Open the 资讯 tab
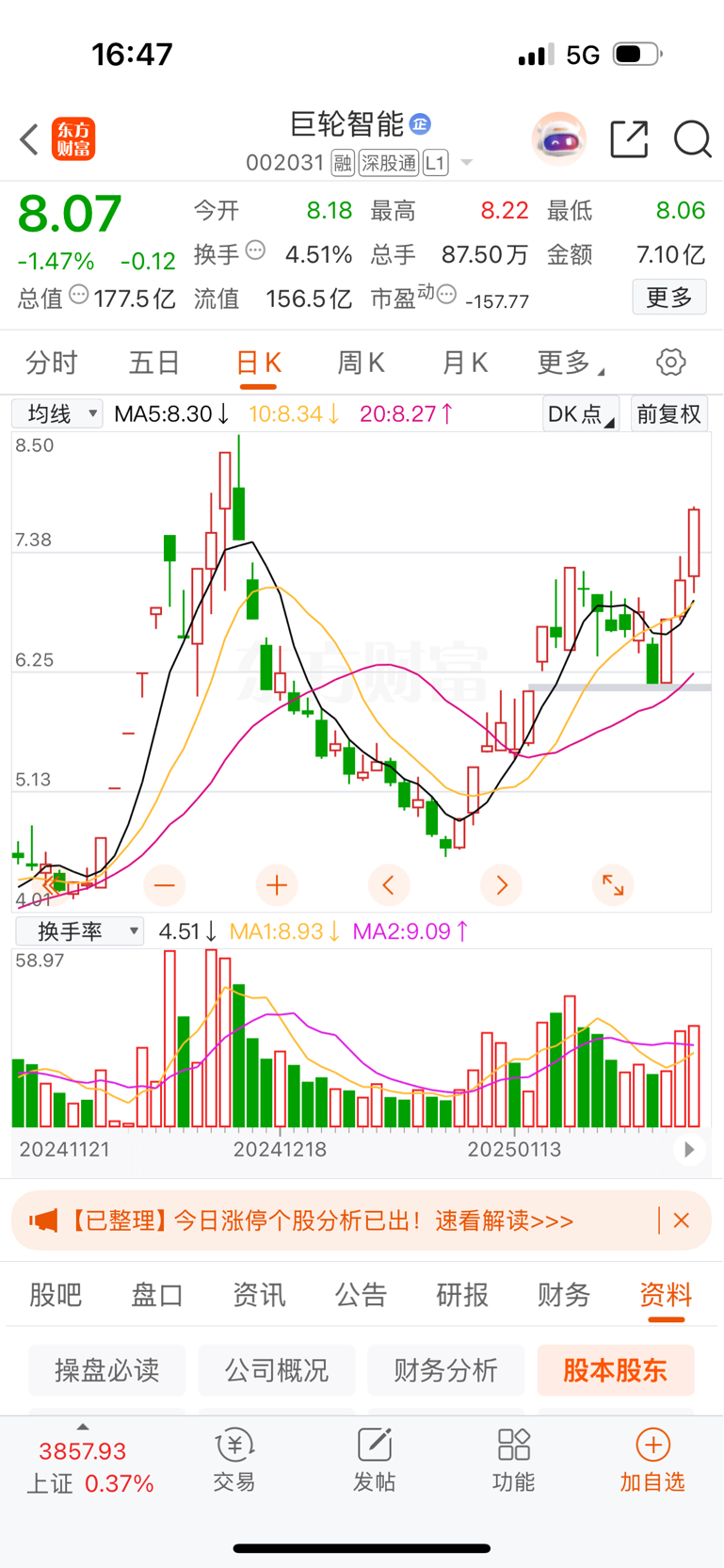 [259, 1295]
